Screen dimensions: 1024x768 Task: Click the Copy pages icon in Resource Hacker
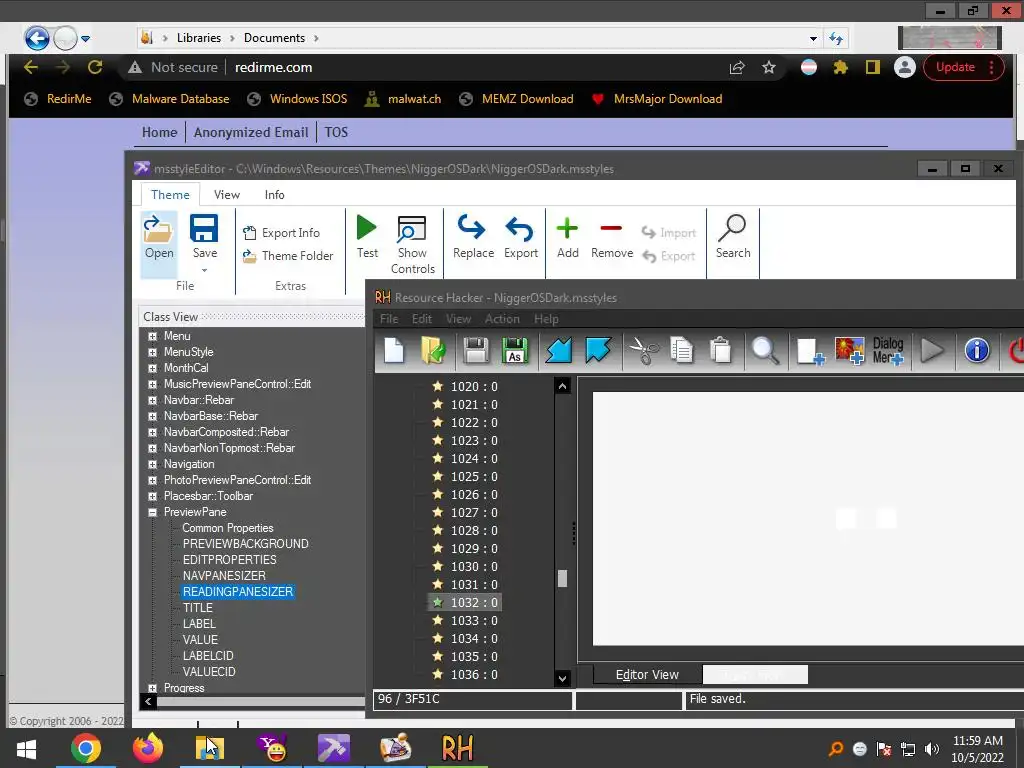(x=682, y=351)
